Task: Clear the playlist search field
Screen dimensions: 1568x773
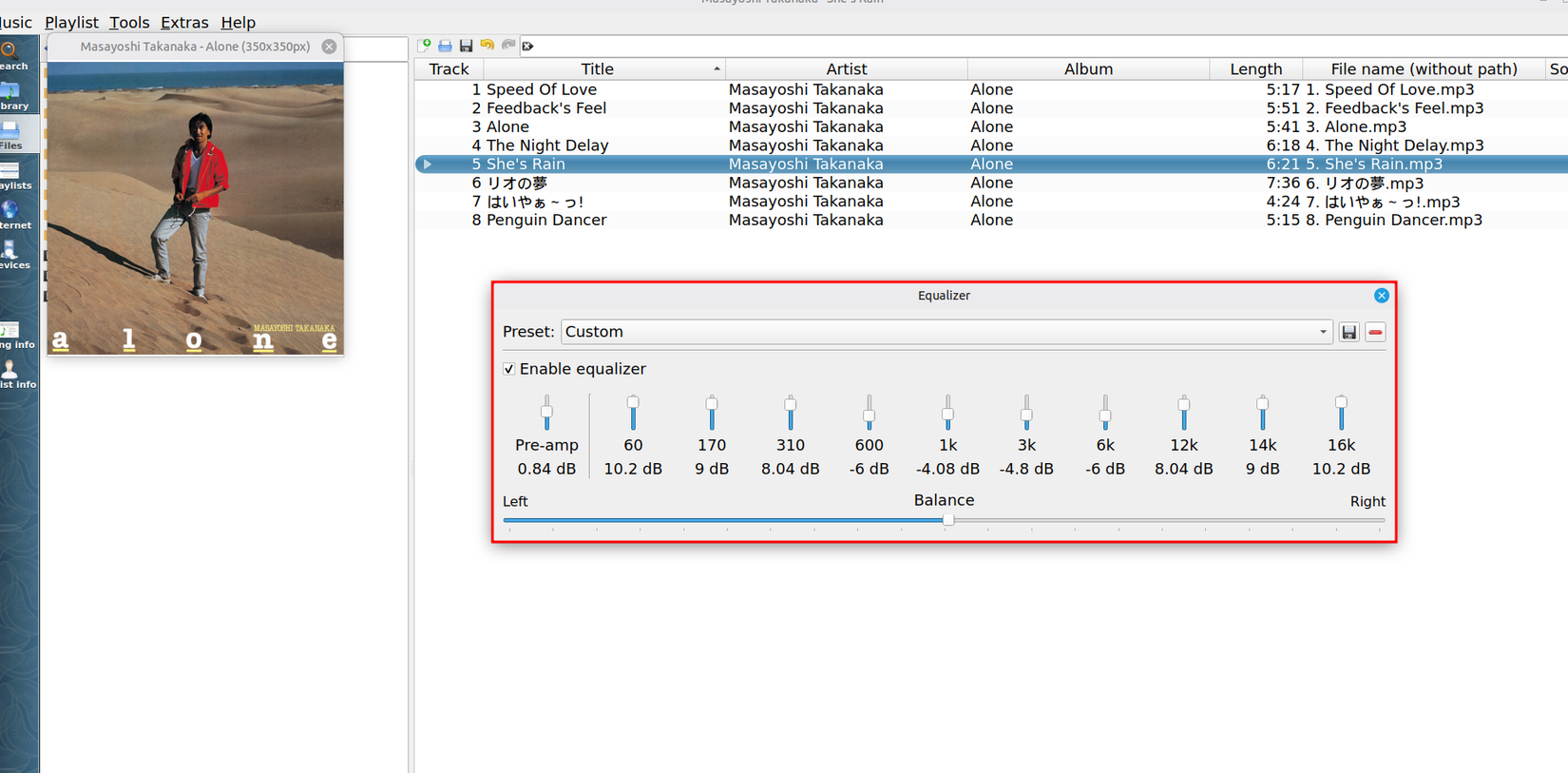Action: 528,46
